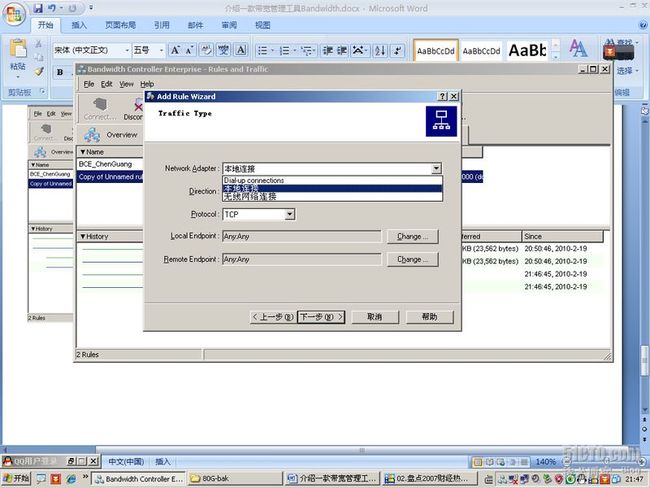
Task: Select Dial-up connections in adapter list
Action: pos(332,180)
